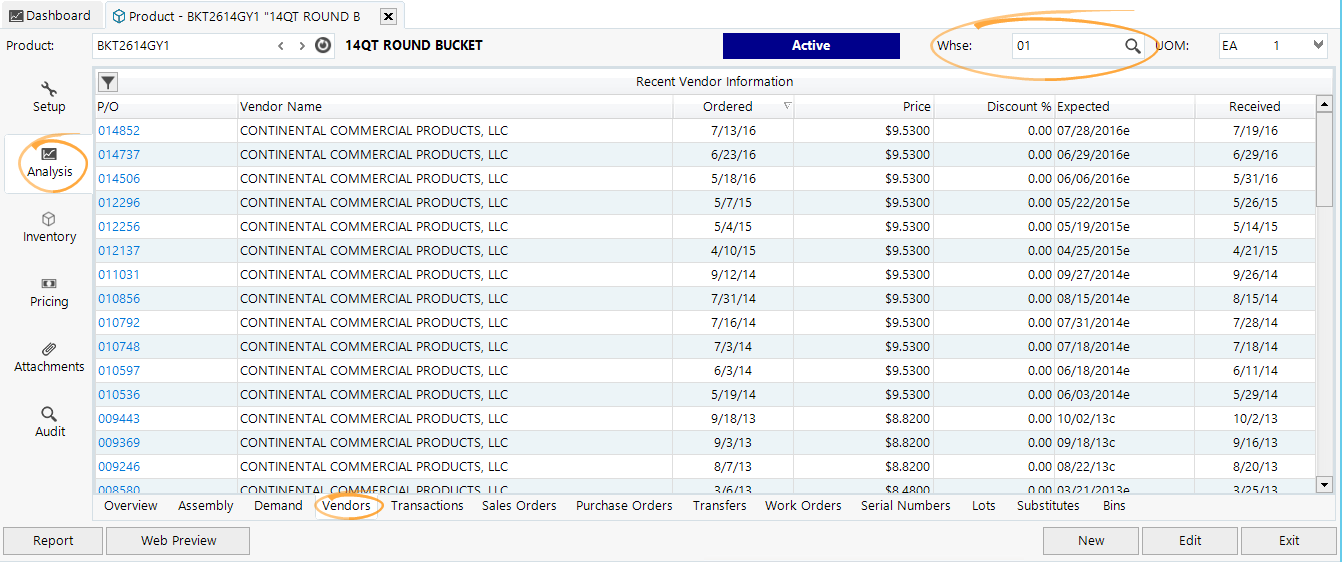Click the Report button
The height and width of the screenshot is (562, 1342).
[53, 541]
